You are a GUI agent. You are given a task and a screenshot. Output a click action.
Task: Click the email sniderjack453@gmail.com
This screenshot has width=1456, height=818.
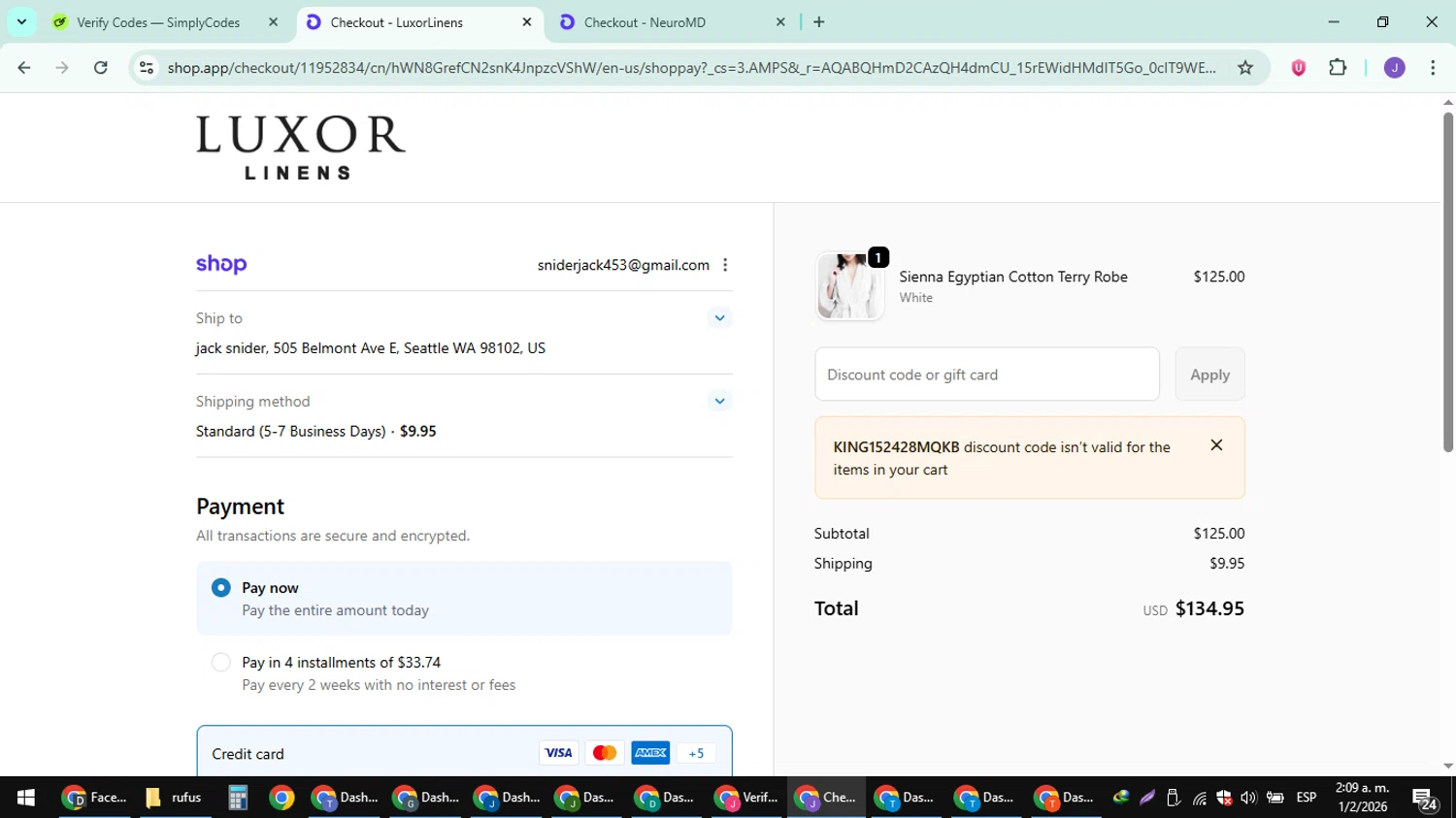pos(623,265)
